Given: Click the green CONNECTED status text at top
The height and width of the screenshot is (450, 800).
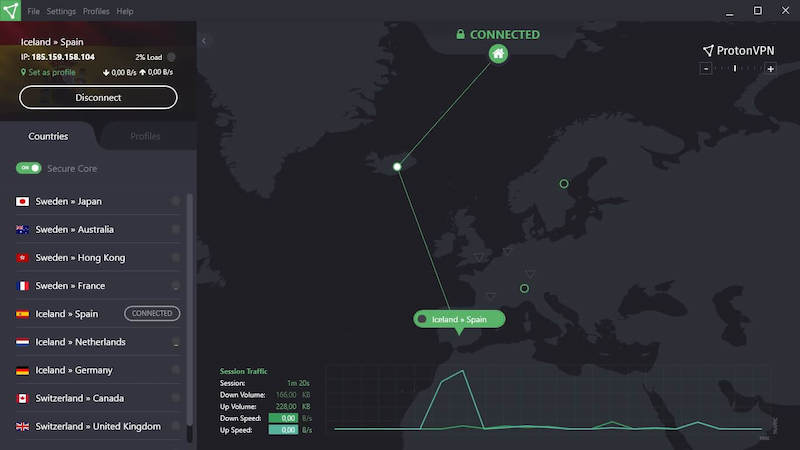Looking at the screenshot, I should pos(505,35).
